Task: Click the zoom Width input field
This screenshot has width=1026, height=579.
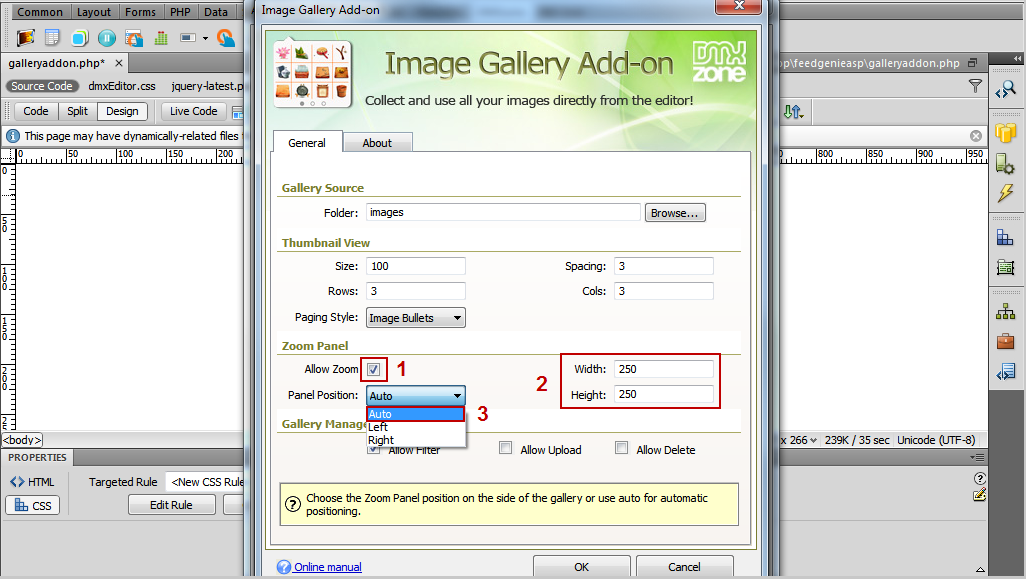Action: pyautogui.click(x=663, y=369)
